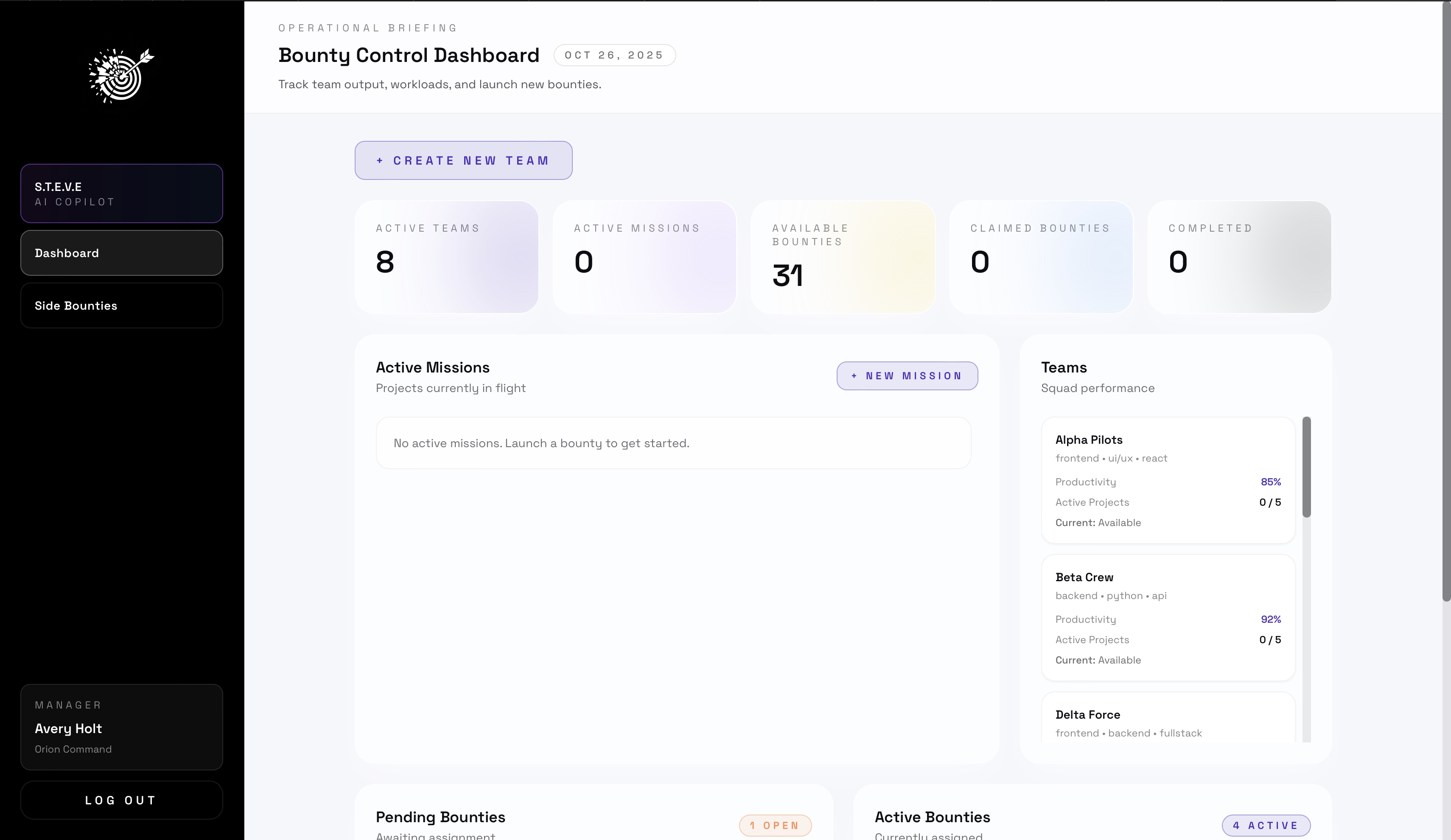Open the S.T.E.V.E AI Copilot panel

pyautogui.click(x=121, y=193)
